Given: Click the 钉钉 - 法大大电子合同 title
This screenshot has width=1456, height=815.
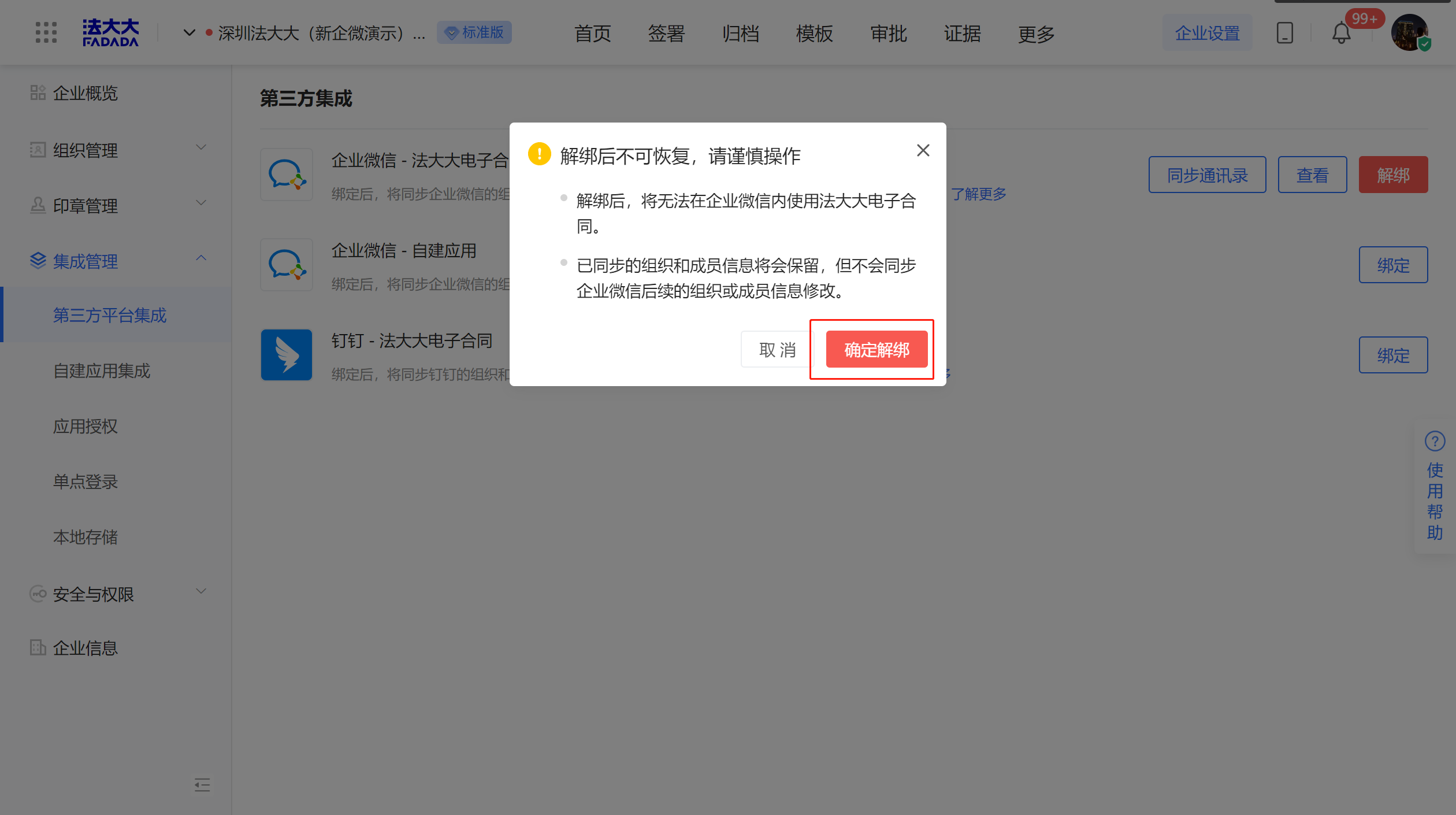Looking at the screenshot, I should pos(412,341).
